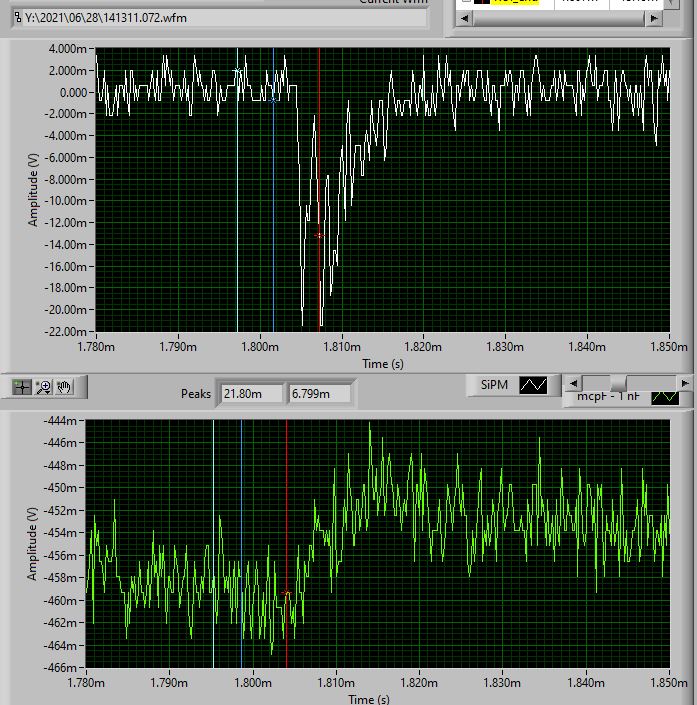Image resolution: width=697 pixels, height=705 pixels.
Task: Click the first Peaks value field 21.80m
Action: pos(251,394)
